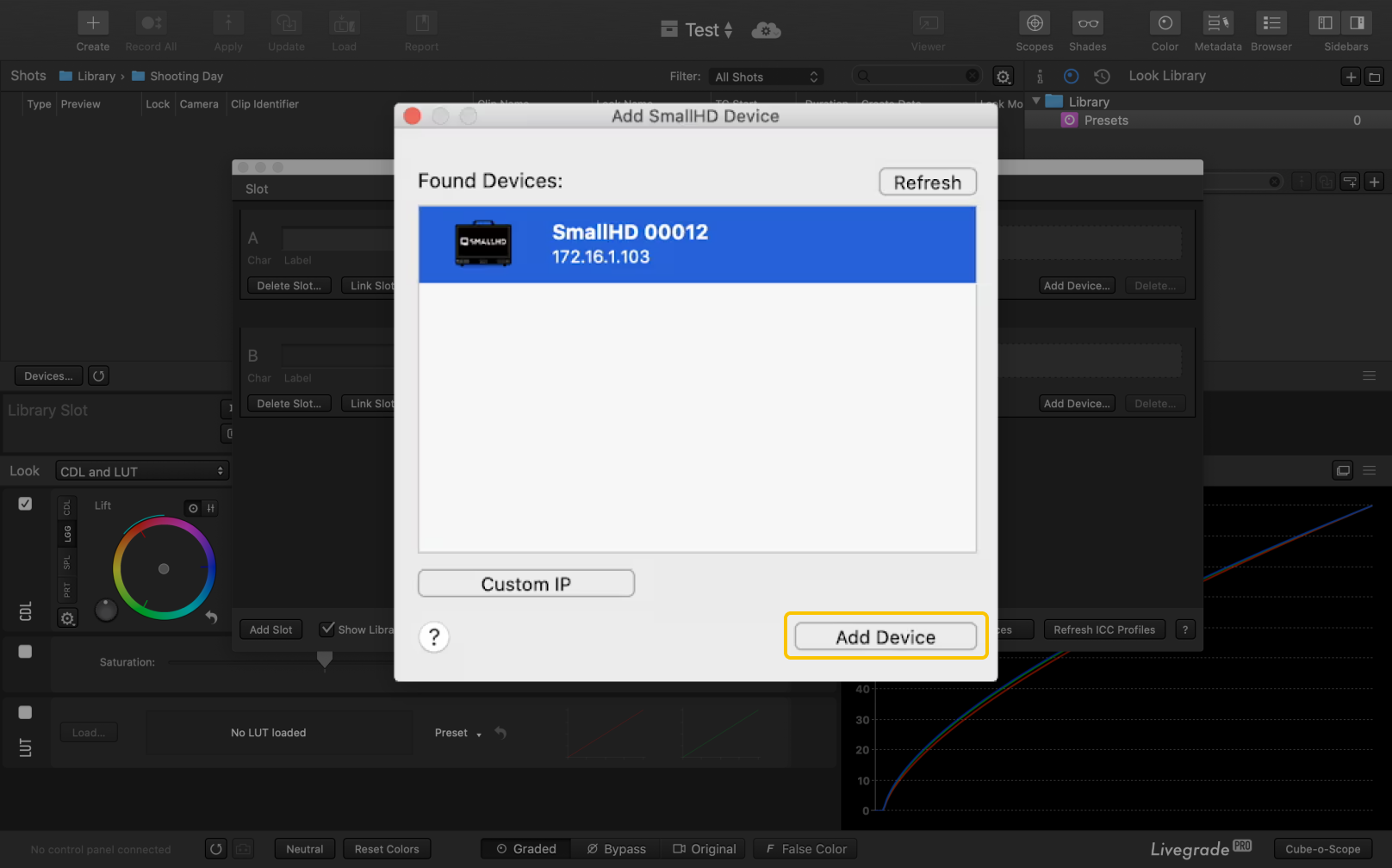Screen dimensions: 1392x868
Task: Click the Create plus icon
Action: pyautogui.click(x=93, y=23)
